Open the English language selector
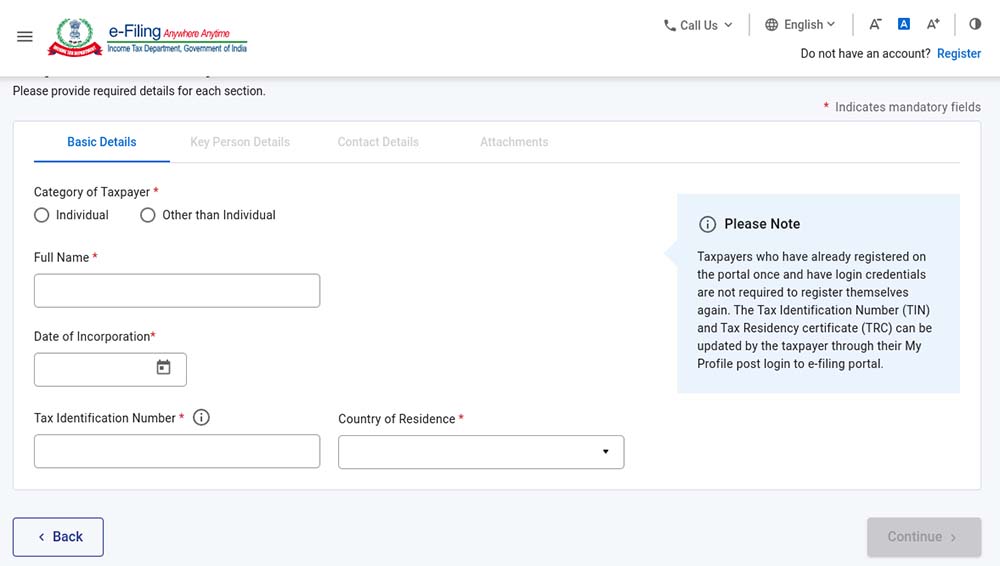Viewport: 1000px width, 566px height. 800,25
